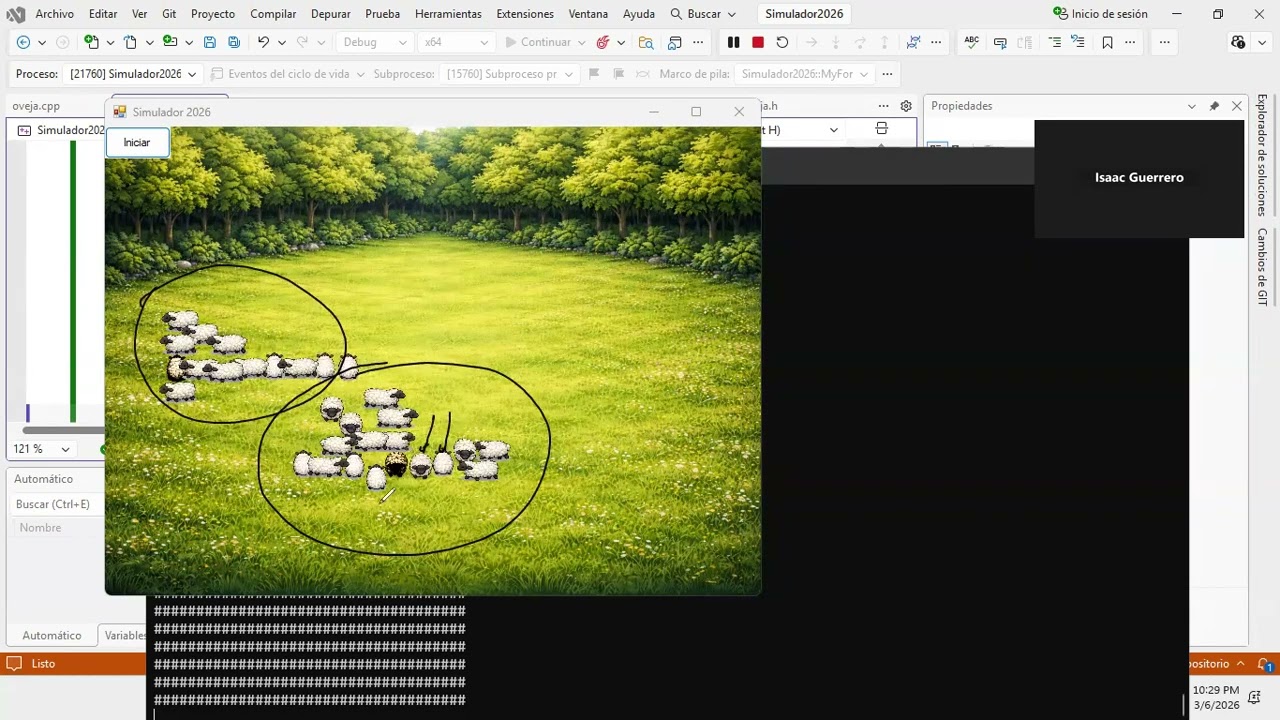
Task: Click the Hot Reload flame icon
Action: tap(602, 42)
